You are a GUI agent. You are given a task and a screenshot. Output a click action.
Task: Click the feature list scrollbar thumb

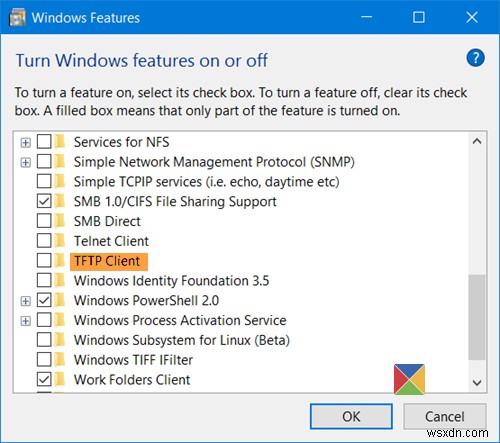click(x=477, y=317)
